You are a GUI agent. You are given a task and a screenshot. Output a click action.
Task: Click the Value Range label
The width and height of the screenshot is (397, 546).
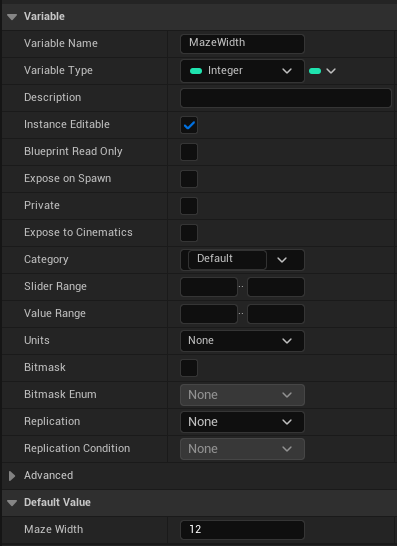coord(55,313)
